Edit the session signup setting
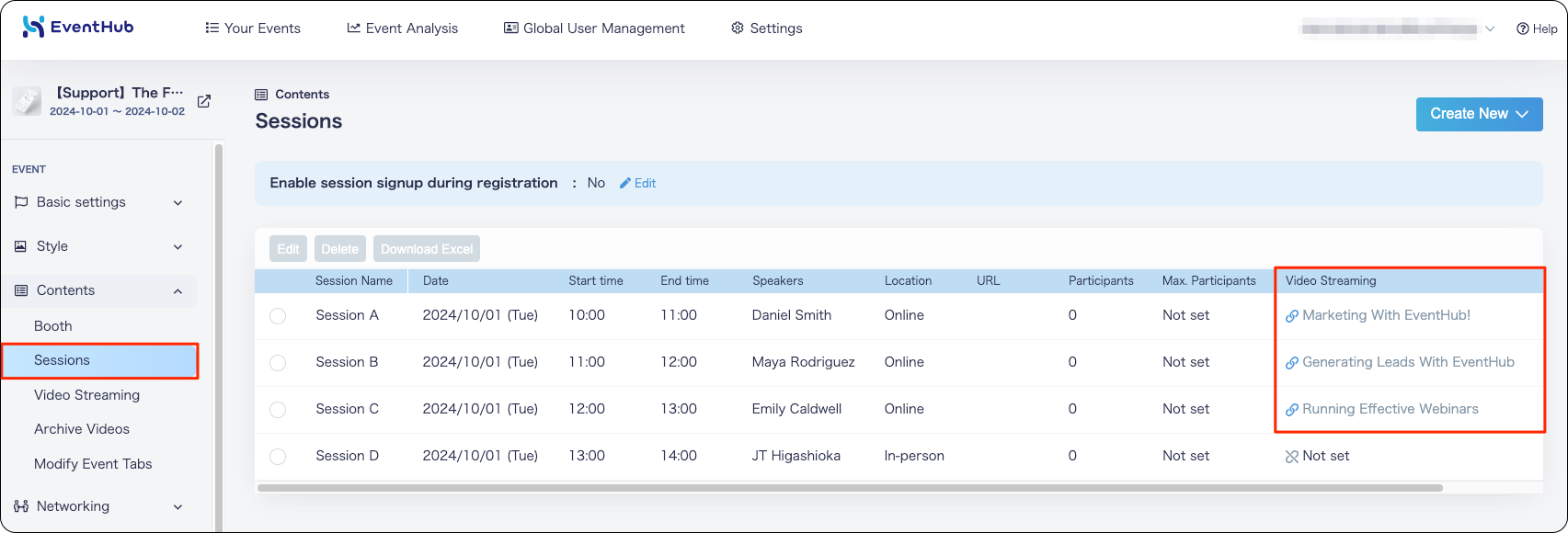The image size is (1568, 533). [637, 183]
